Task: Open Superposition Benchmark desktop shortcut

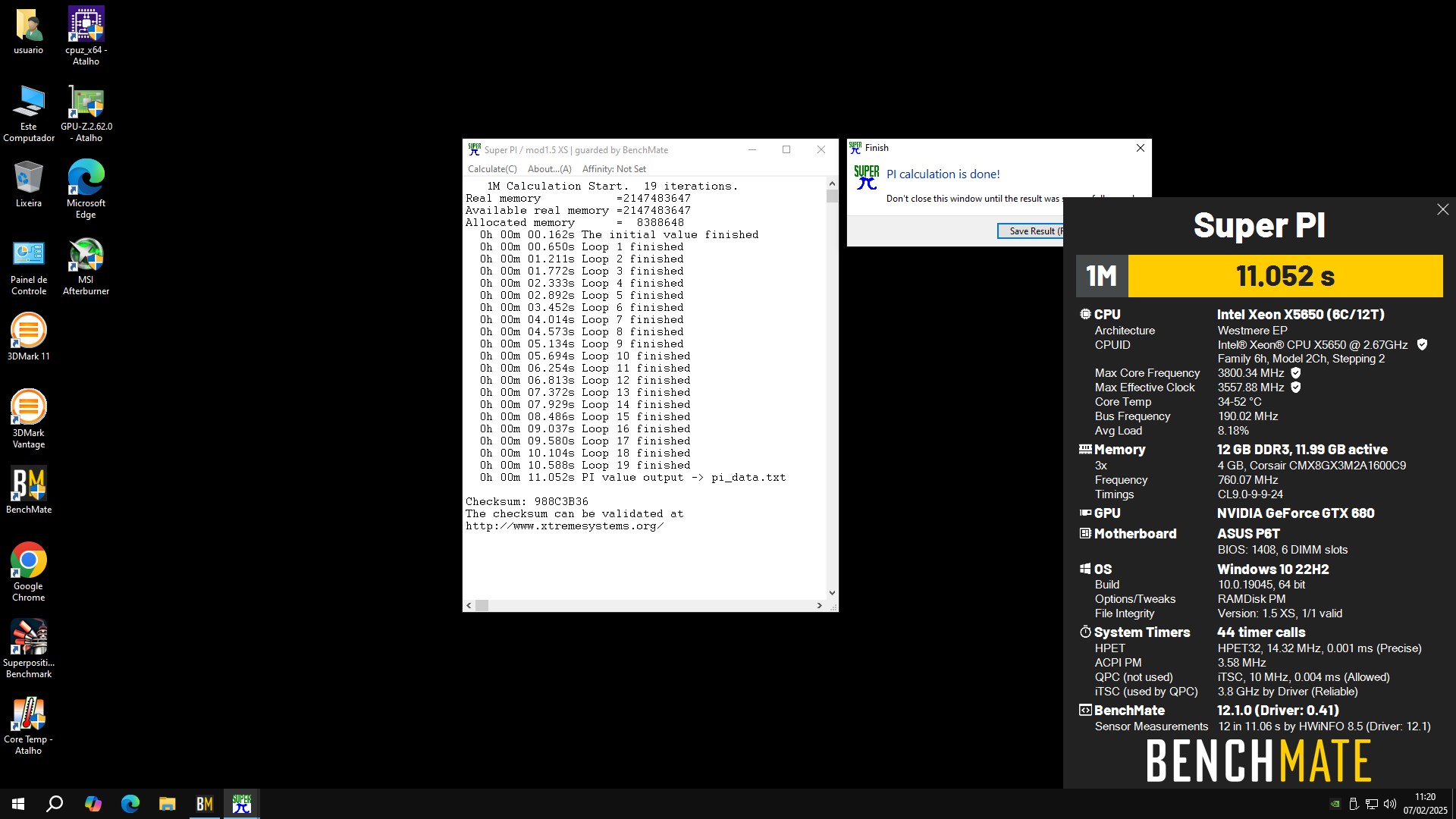Action: tap(29, 648)
